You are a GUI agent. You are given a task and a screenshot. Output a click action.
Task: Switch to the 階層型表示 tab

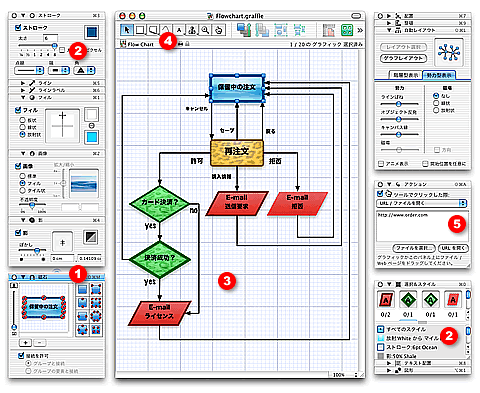[x=405, y=75]
